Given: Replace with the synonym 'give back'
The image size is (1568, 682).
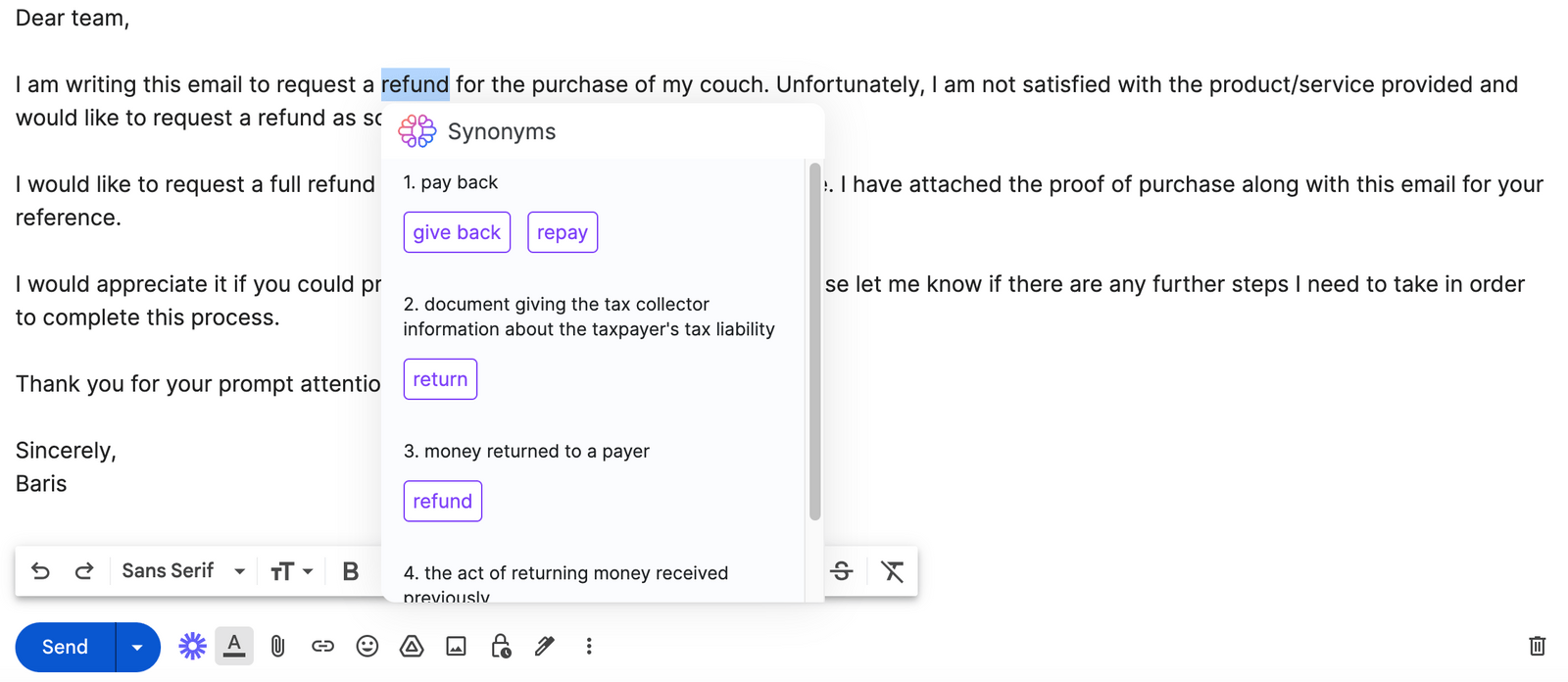Looking at the screenshot, I should (456, 232).
